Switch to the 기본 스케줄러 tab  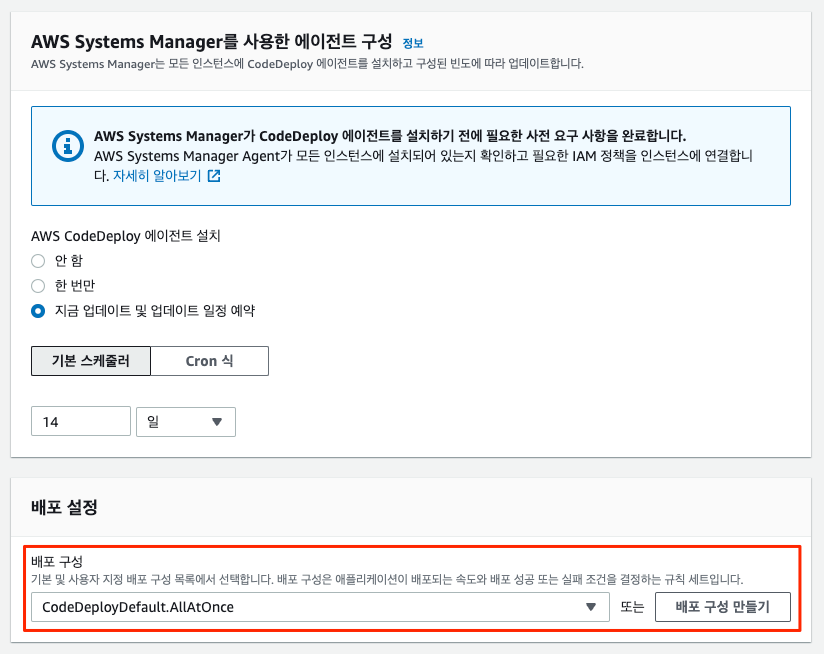click(91, 361)
